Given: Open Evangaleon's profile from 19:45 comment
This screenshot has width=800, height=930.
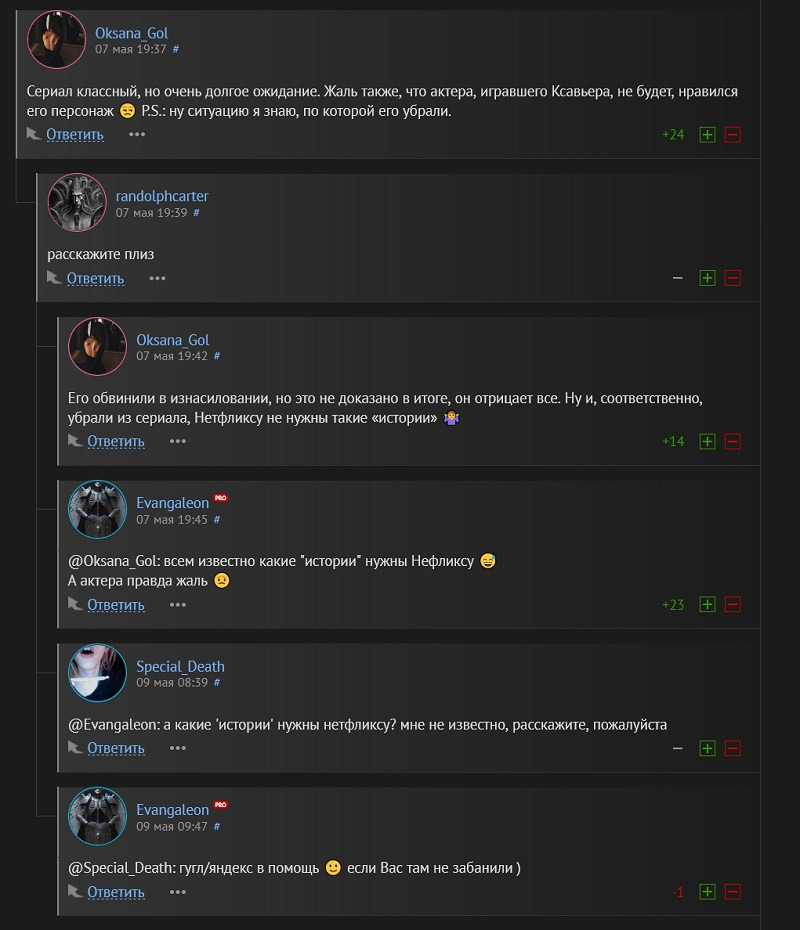Looking at the screenshot, I should click(x=173, y=503).
